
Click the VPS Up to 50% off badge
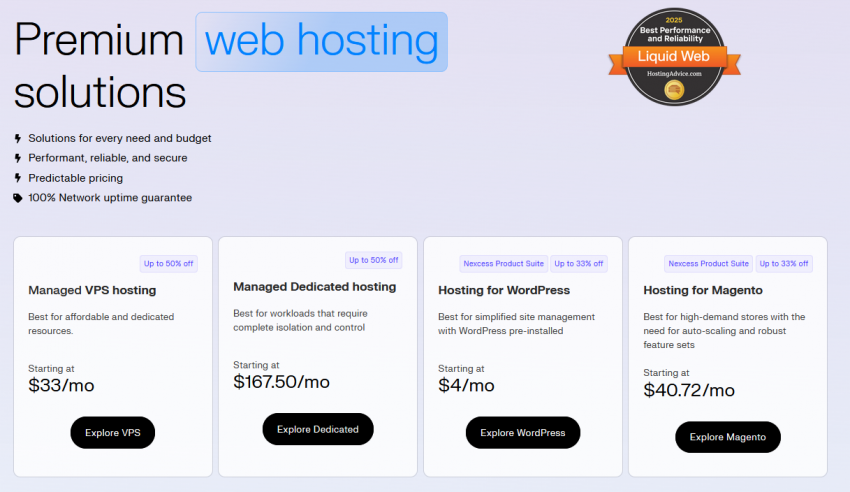point(170,264)
